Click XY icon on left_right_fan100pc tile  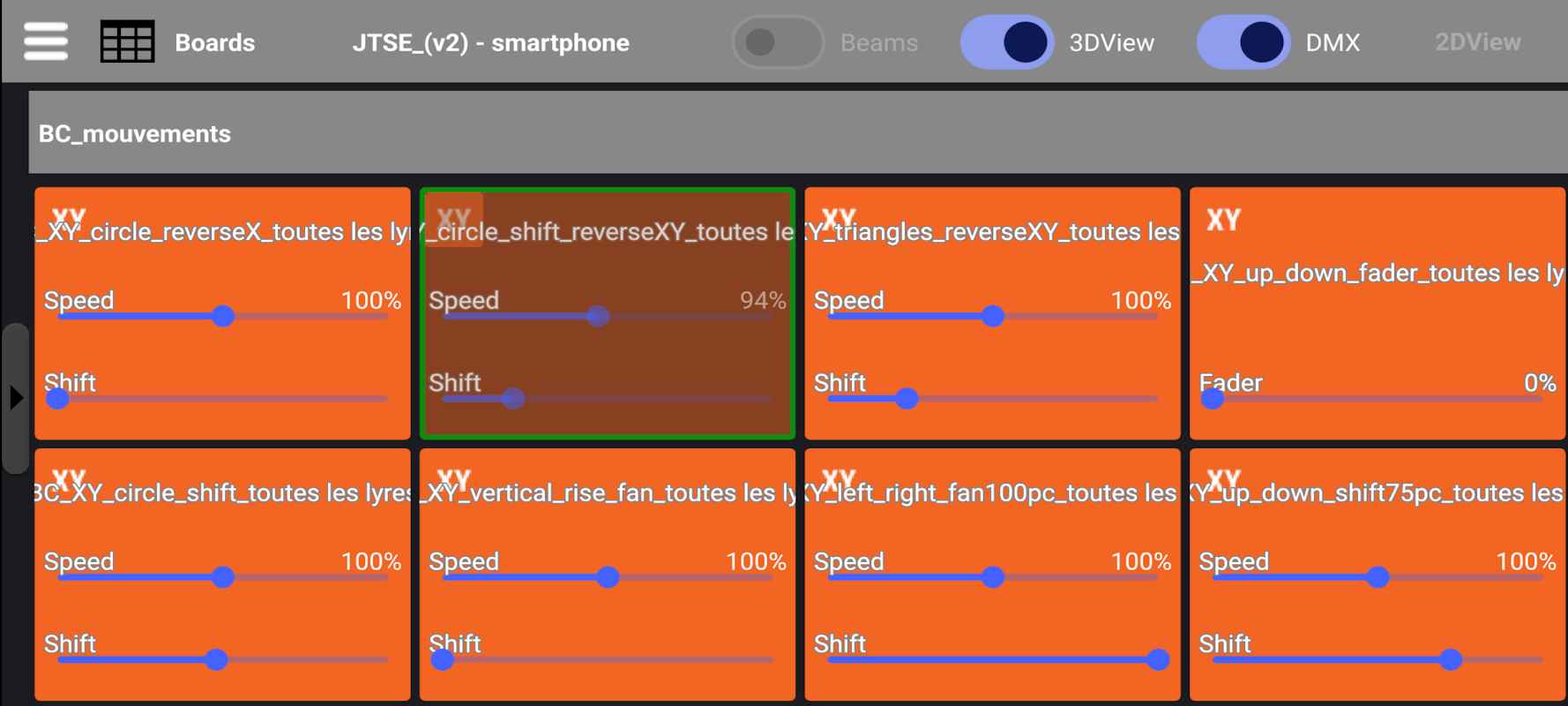838,478
